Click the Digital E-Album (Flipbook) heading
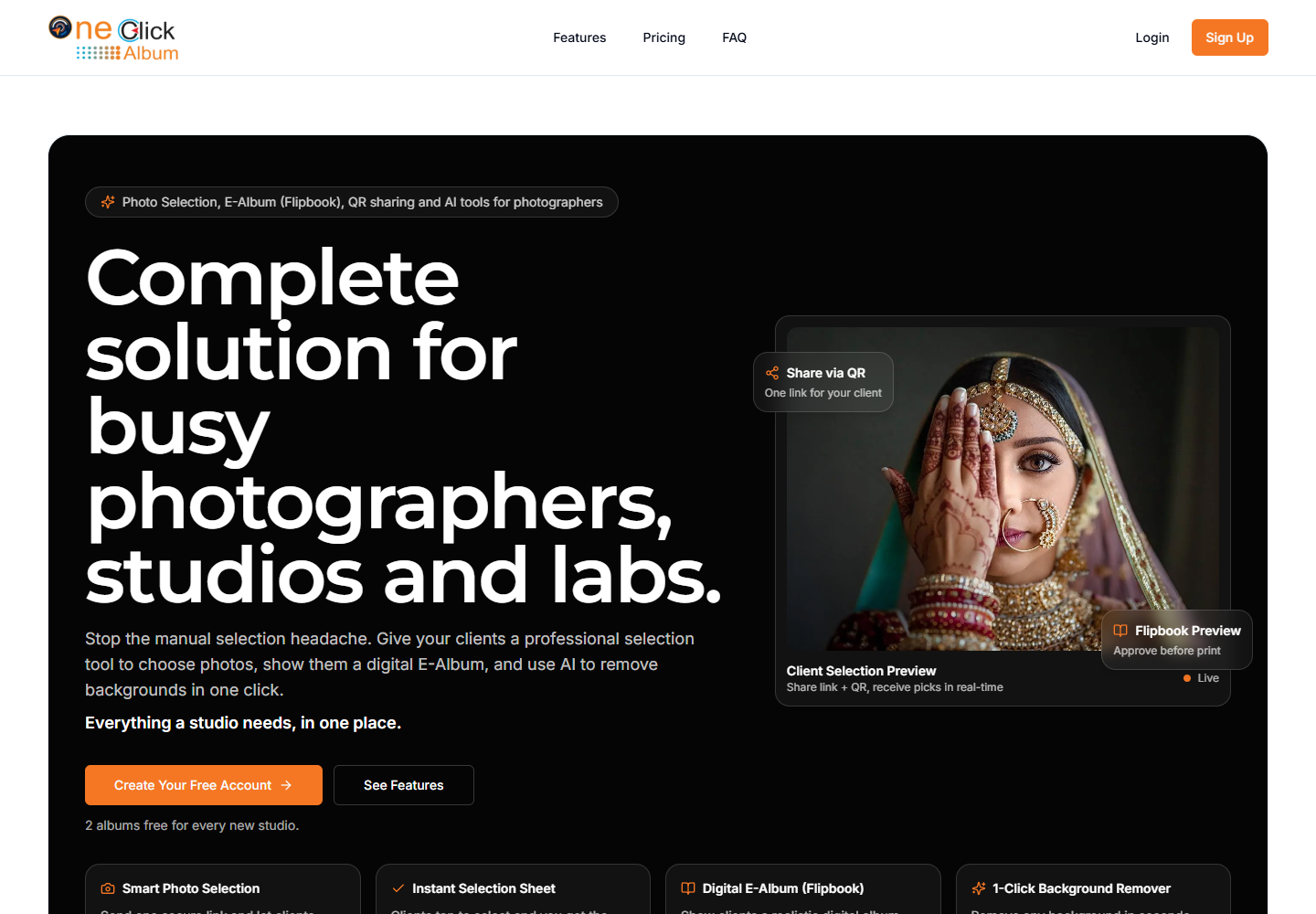Screen dimensions: 1316x914 (783, 888)
